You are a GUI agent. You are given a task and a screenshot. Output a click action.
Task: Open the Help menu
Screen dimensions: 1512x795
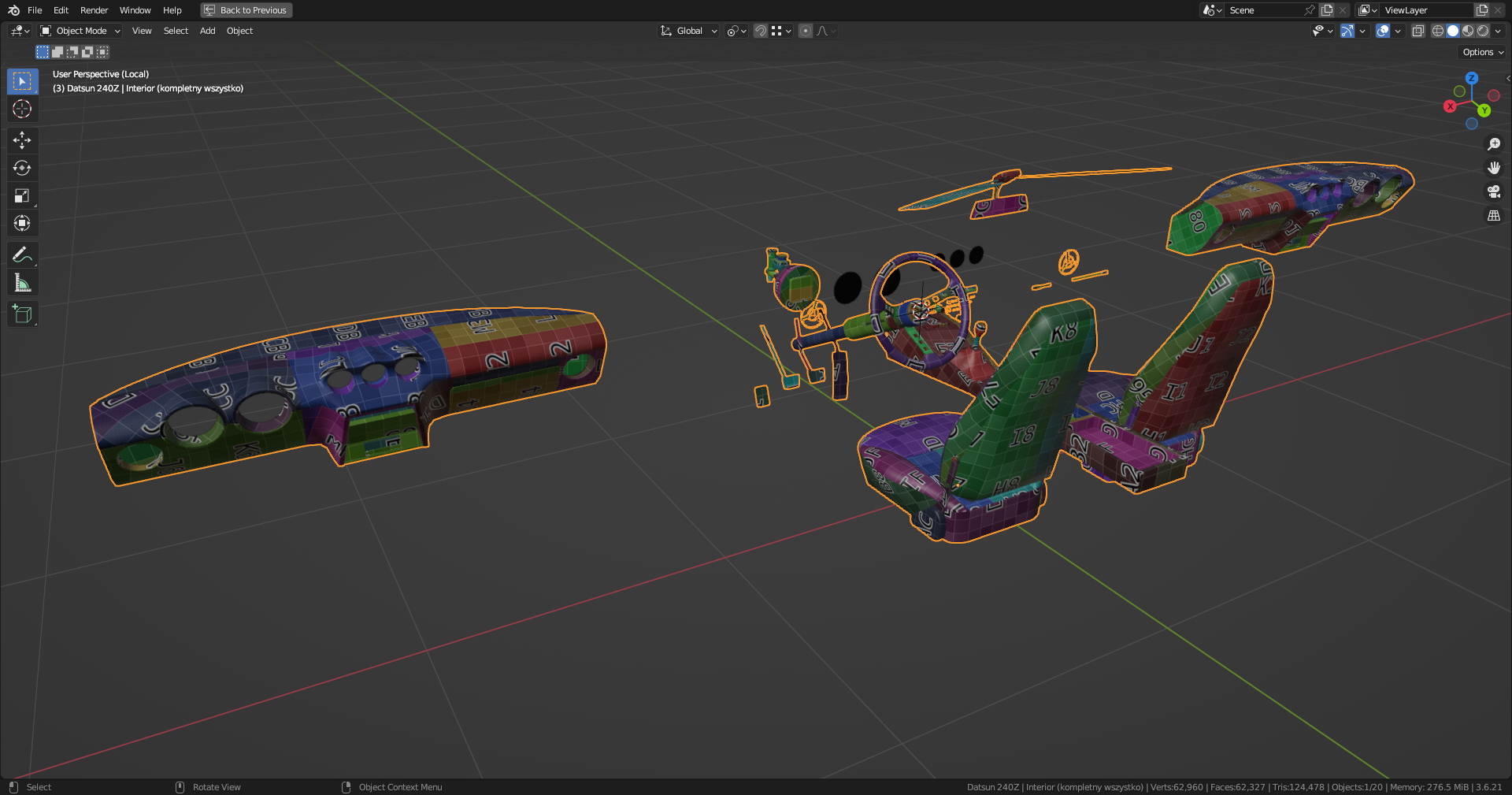172,10
